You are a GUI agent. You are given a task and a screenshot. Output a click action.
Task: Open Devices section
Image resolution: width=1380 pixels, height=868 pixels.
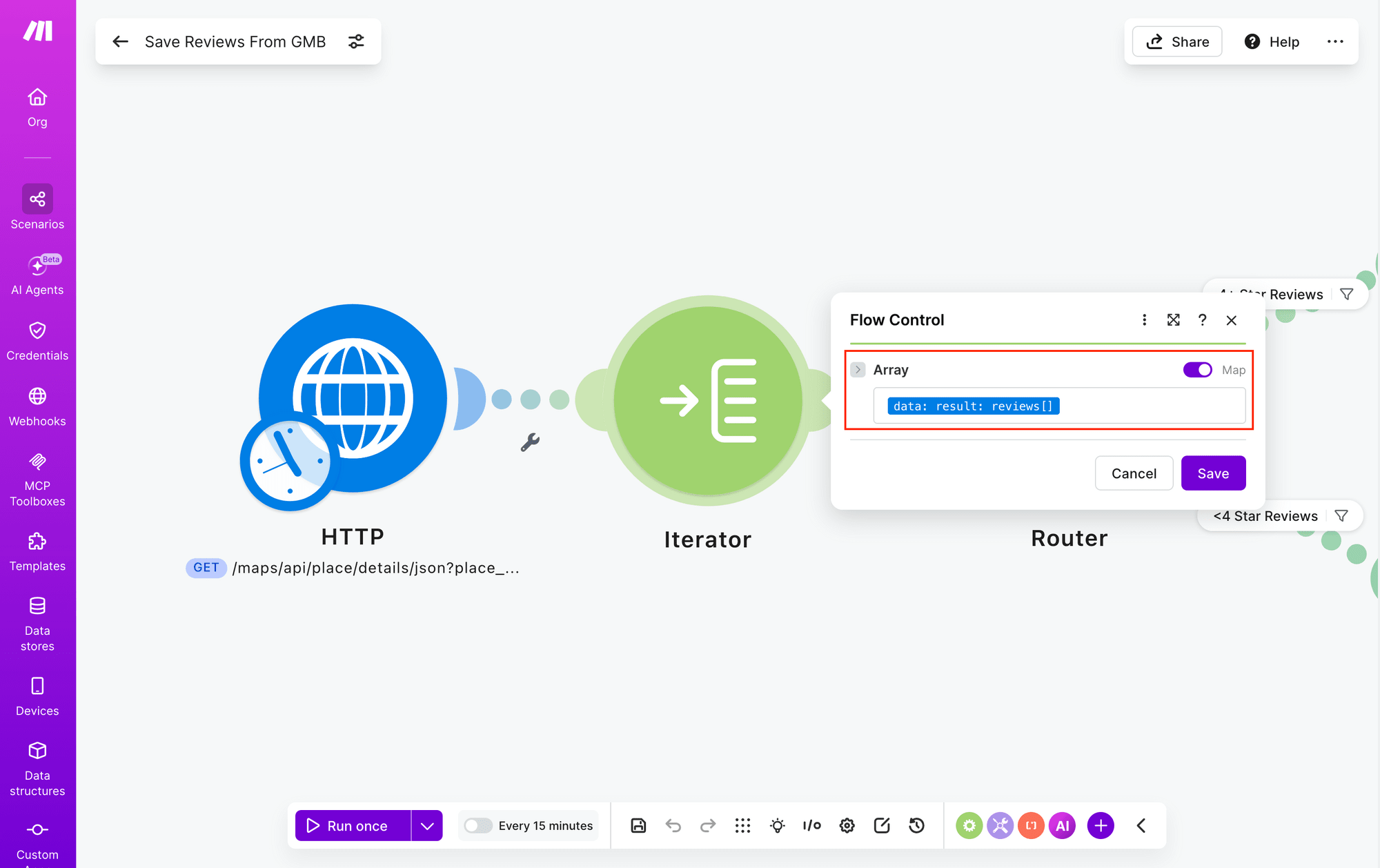37,697
